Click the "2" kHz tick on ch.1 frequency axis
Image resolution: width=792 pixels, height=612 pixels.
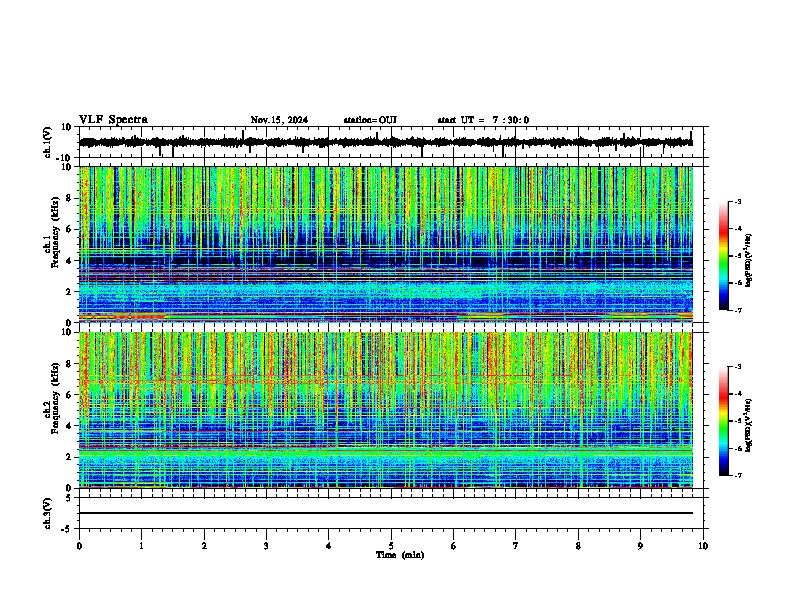(69, 291)
